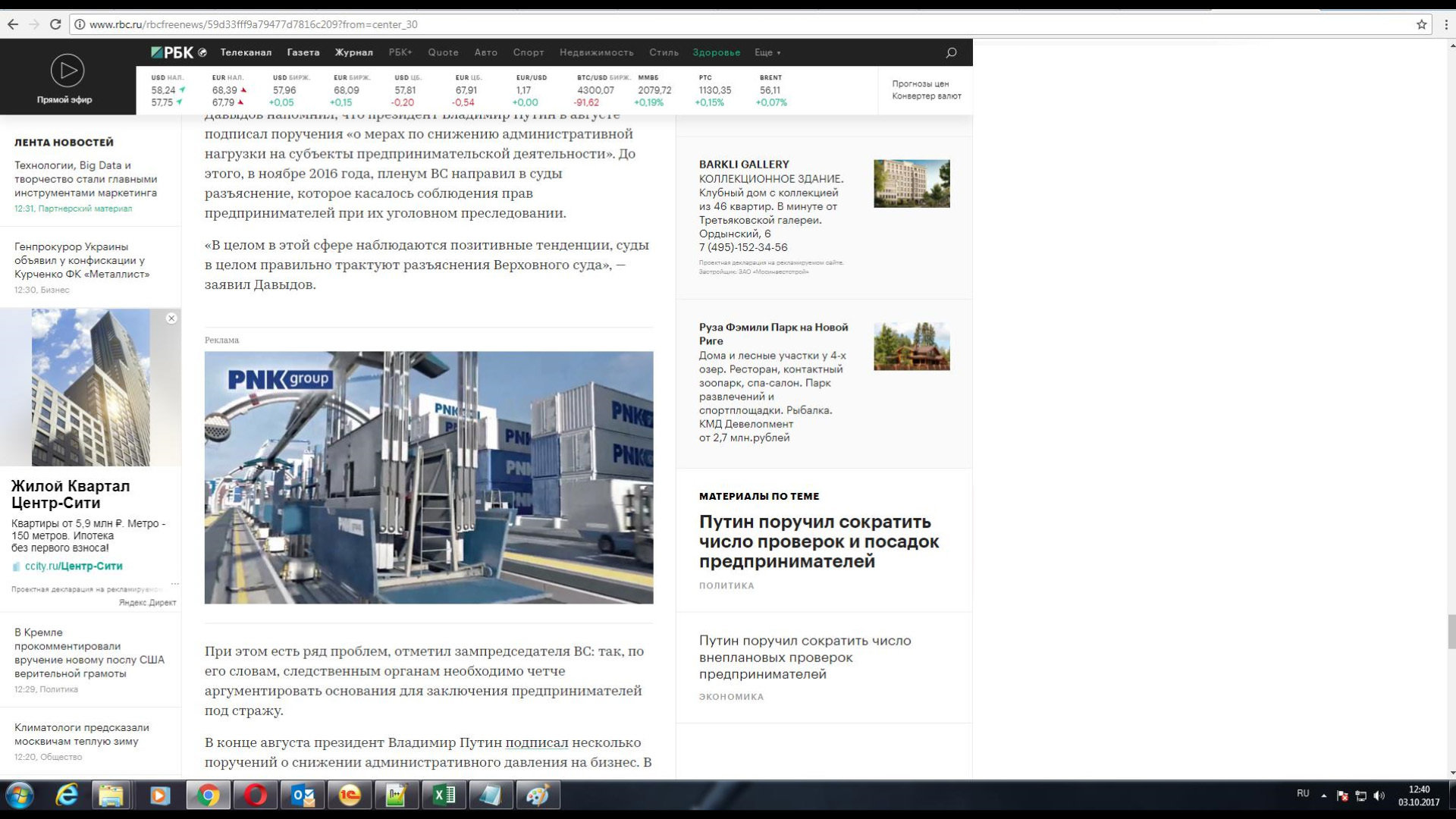Go to the Здоровье section

coord(716,52)
